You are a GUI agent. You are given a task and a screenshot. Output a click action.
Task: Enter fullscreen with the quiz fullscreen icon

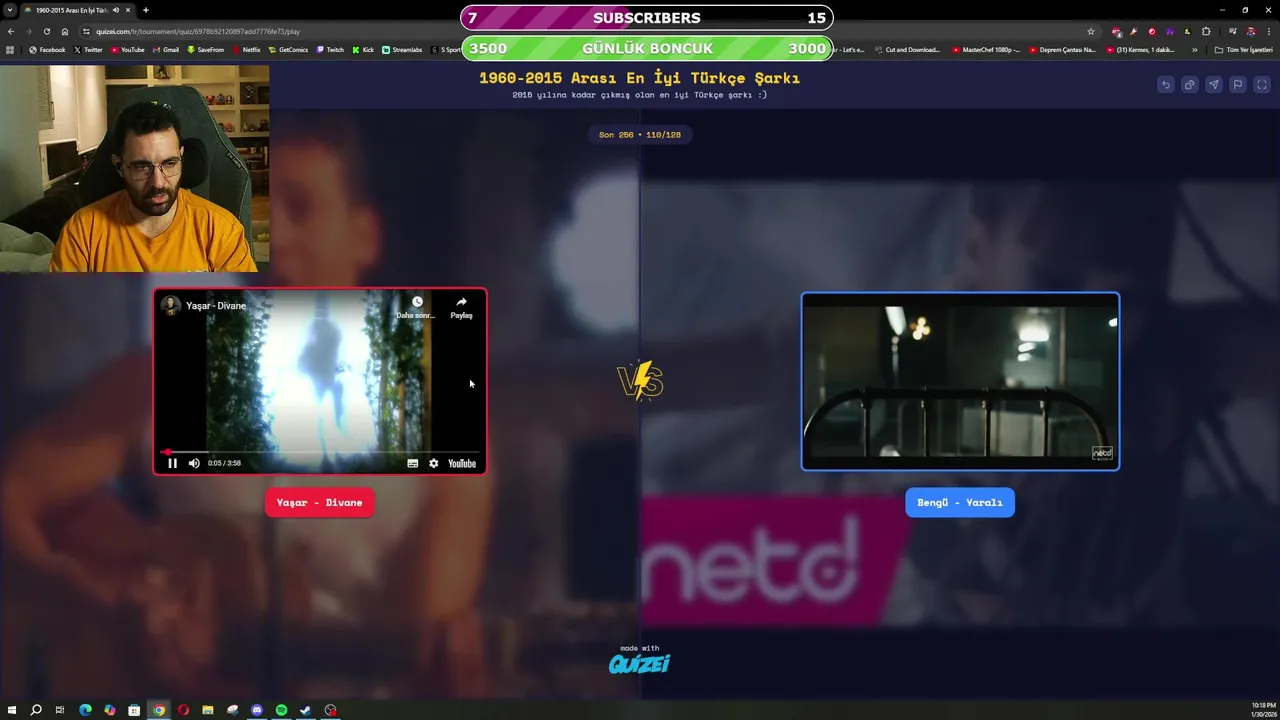tap(1261, 85)
